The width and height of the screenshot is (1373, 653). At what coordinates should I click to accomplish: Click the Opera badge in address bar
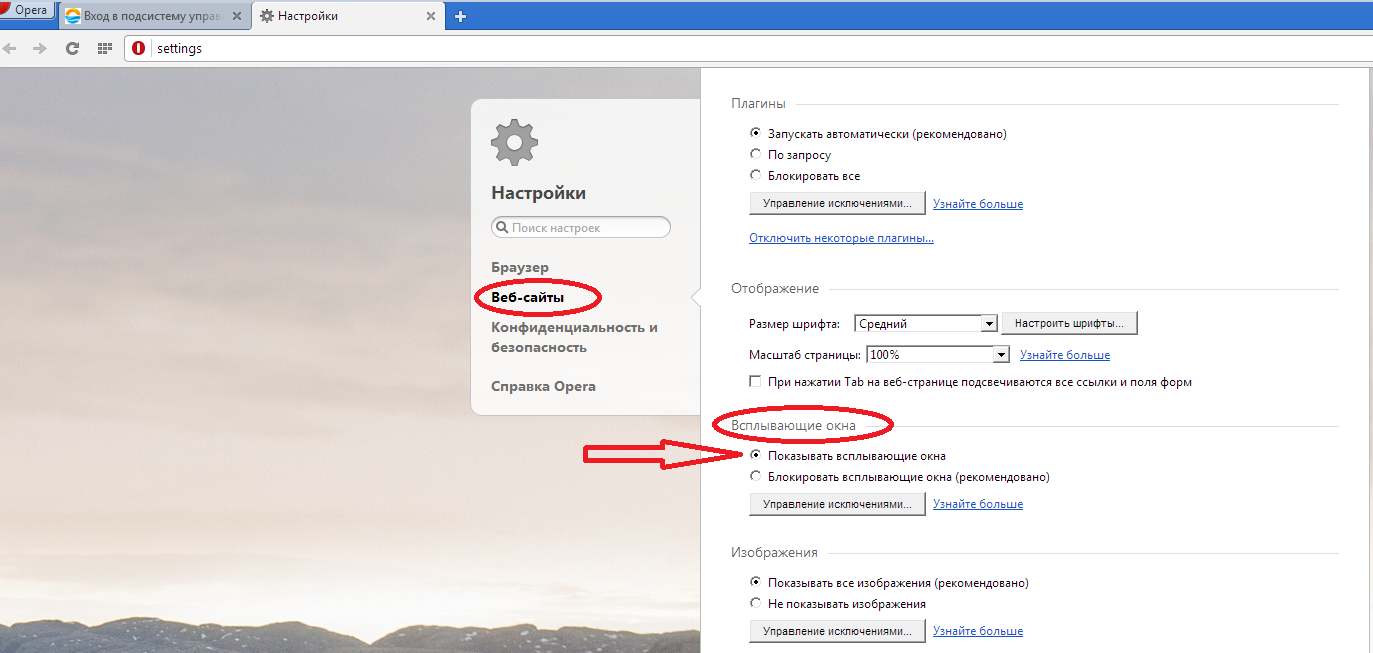[139, 48]
